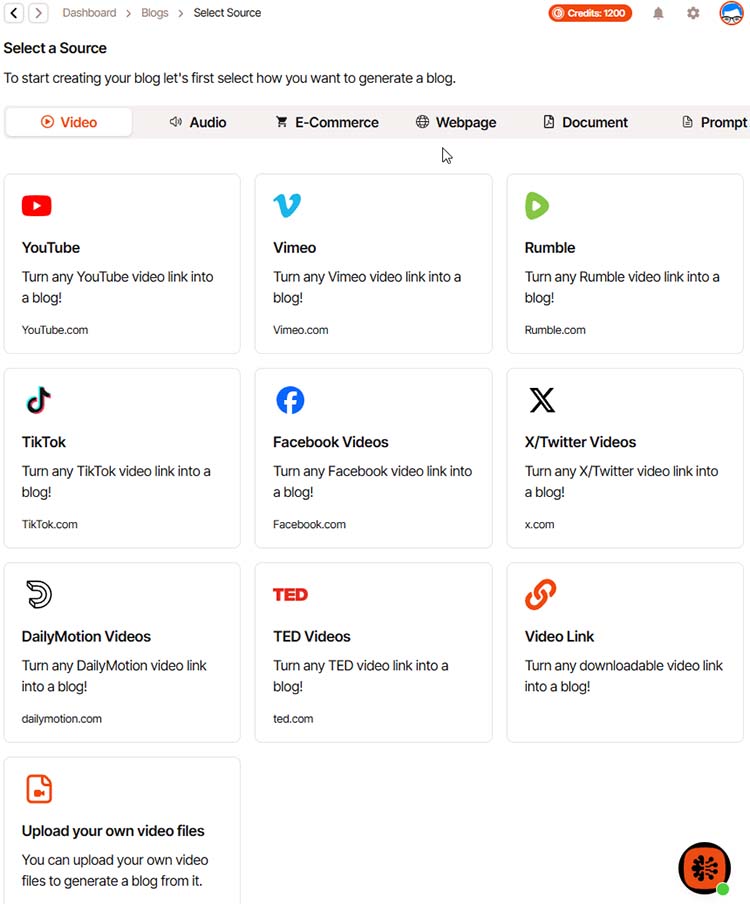Open the Dashboard breadcrumb link
Image resolution: width=750 pixels, height=904 pixels.
click(89, 13)
